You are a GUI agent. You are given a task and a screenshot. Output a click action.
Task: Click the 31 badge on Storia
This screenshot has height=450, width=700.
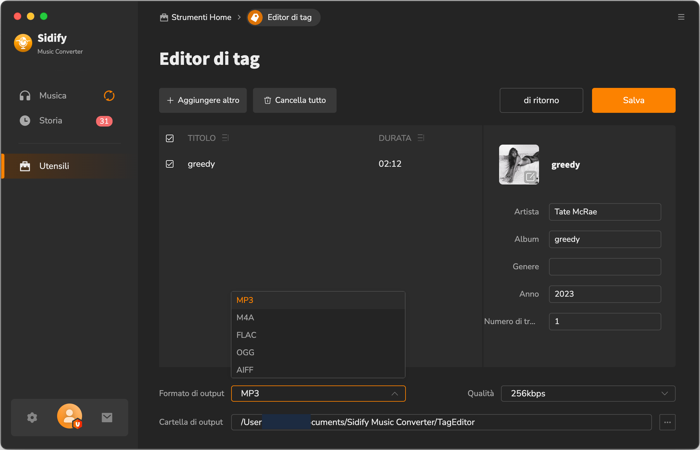click(x=104, y=121)
